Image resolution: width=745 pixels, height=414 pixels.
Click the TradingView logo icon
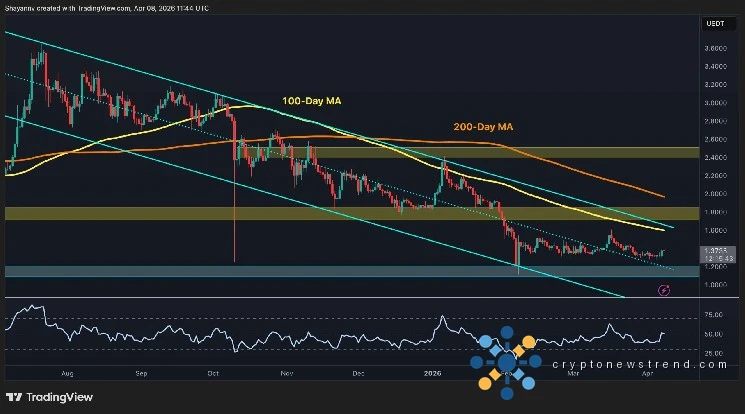pos(16,397)
